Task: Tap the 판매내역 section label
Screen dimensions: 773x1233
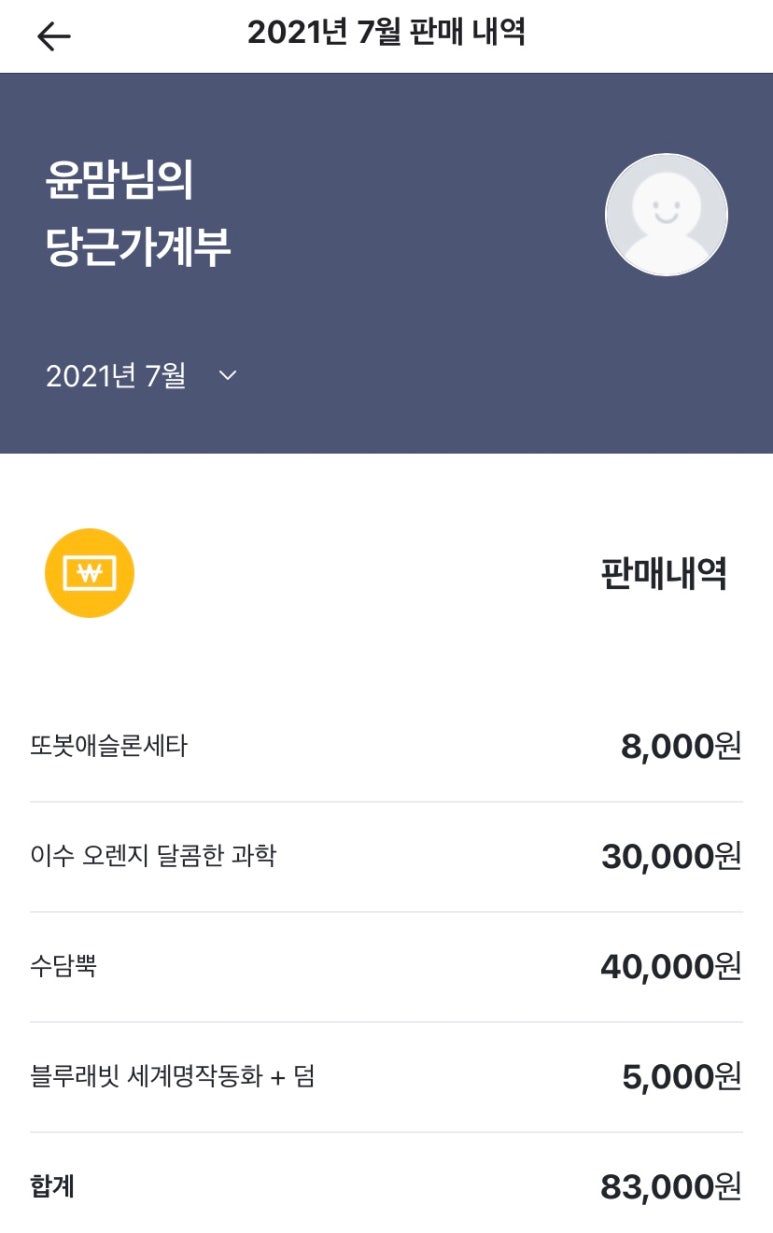Action: (663, 574)
